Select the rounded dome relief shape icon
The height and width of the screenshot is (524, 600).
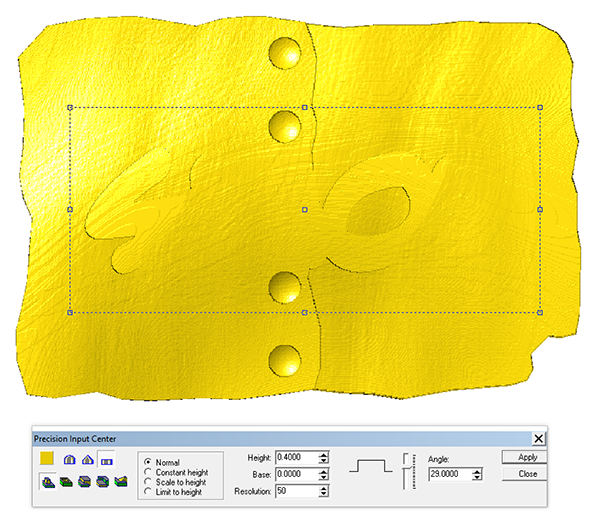tap(69, 459)
